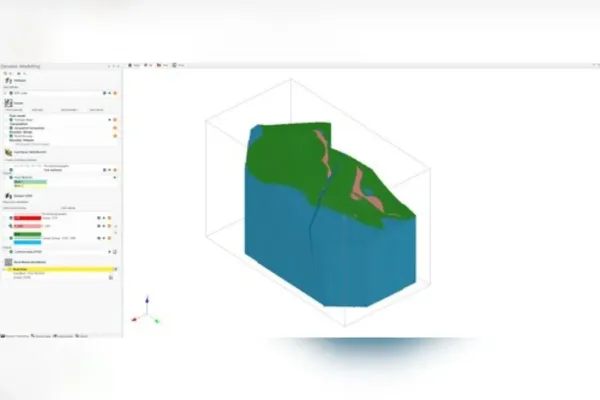Viewport: 600px width, 400px height.
Task: Click the second link under the grid icon header
Action: coord(38,110)
